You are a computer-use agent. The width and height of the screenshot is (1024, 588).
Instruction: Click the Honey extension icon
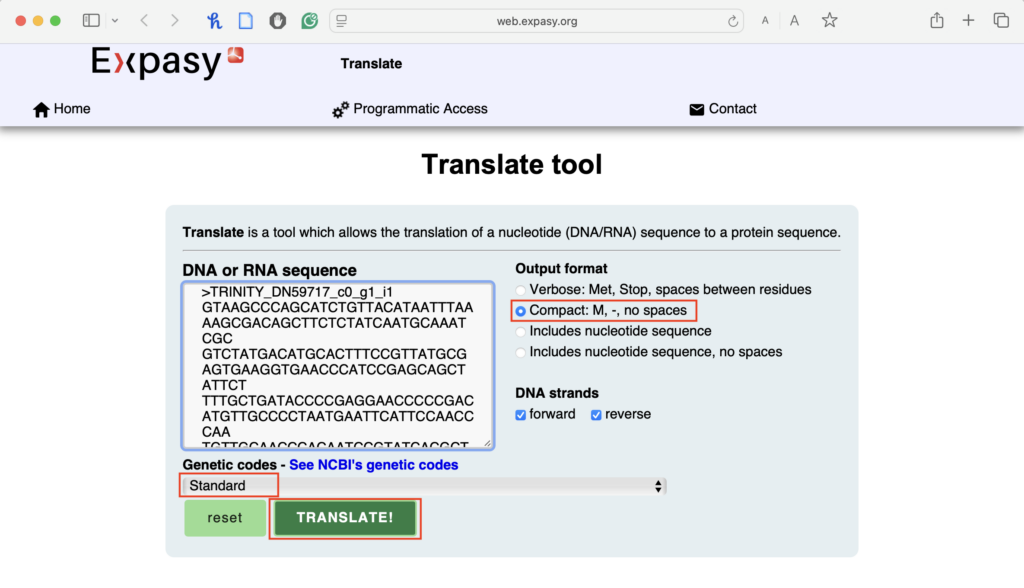(214, 20)
